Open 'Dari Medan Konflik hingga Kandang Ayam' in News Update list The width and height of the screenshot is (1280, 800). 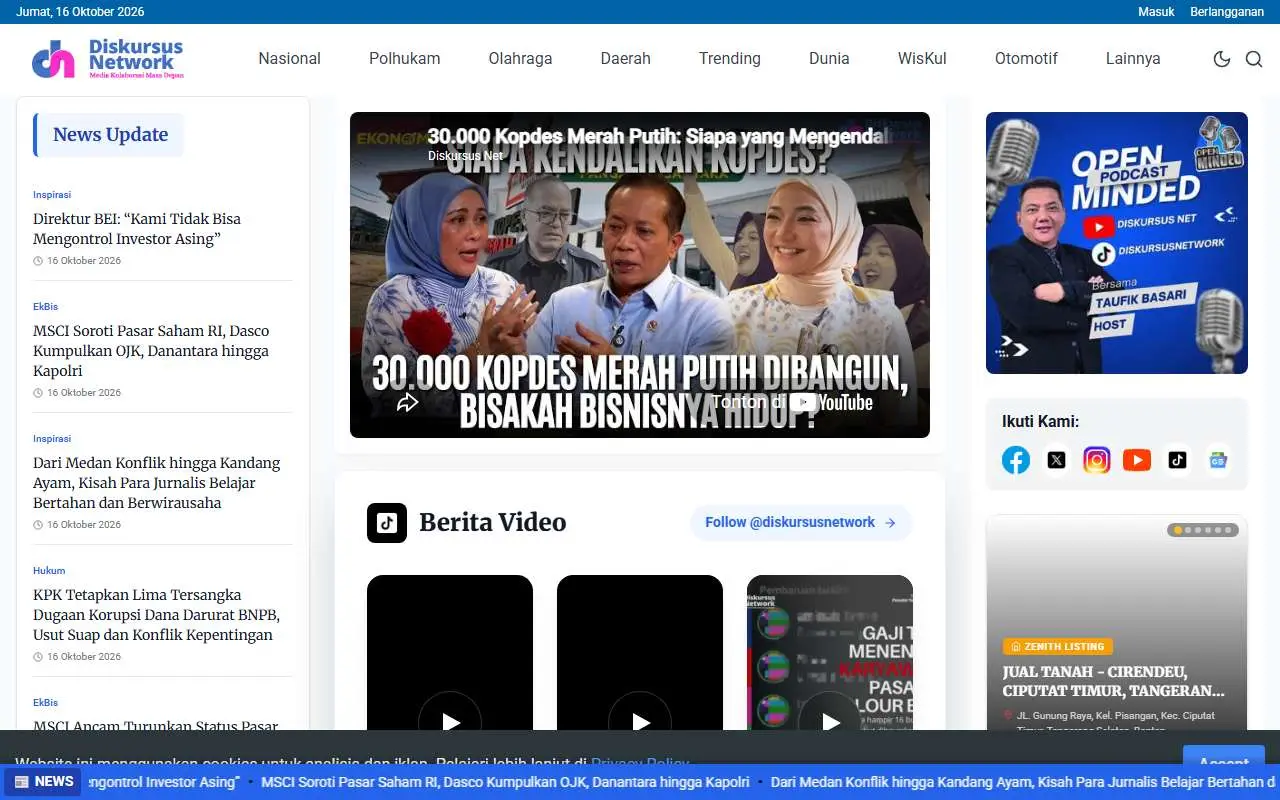coord(157,483)
